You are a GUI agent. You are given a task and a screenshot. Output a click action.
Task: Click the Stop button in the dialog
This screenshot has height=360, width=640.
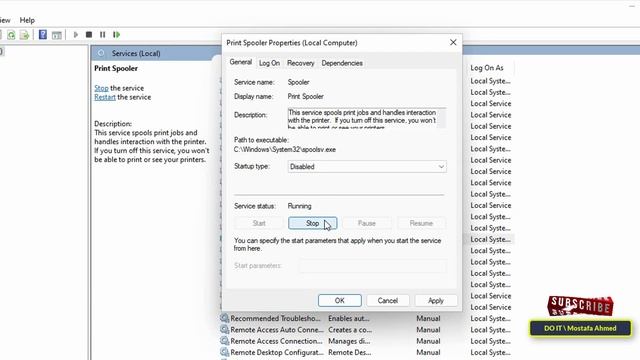pos(313,223)
